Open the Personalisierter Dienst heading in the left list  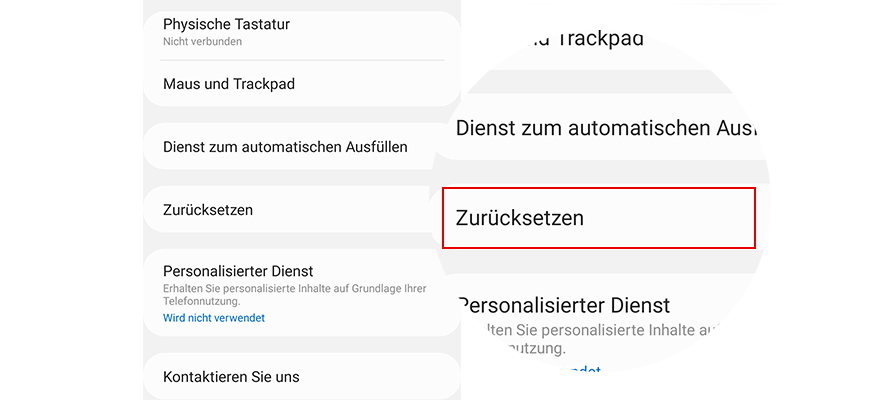click(x=238, y=270)
